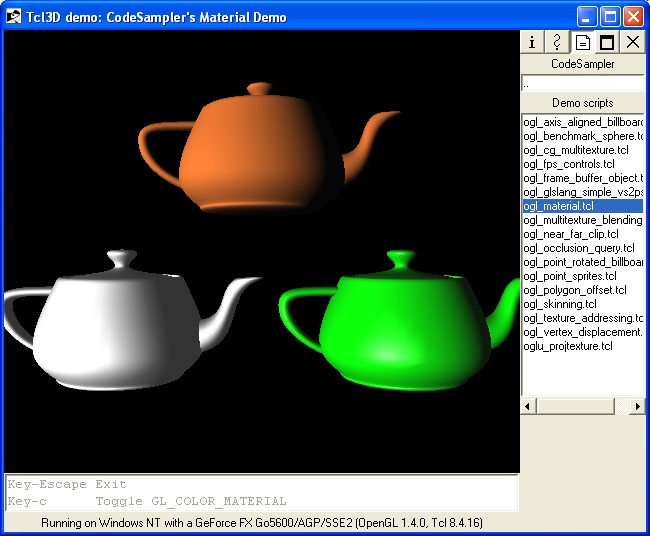Pick ogl_glslang_simple_vs2ps script
This screenshot has height=536, width=650.
pyautogui.click(x=583, y=192)
